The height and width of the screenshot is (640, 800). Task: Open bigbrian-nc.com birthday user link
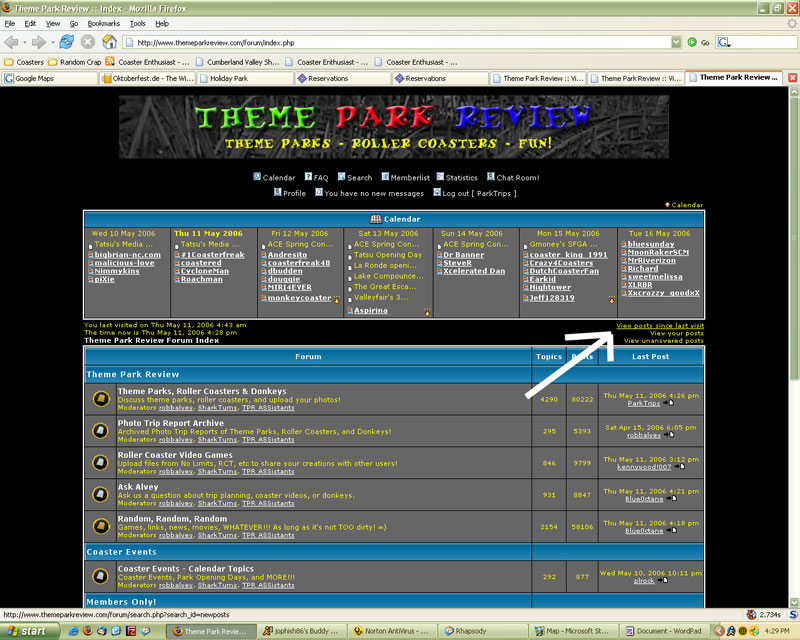click(x=128, y=255)
